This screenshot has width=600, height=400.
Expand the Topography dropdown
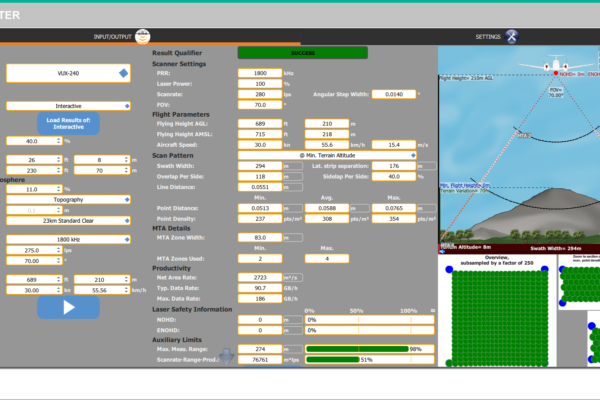[x=69, y=199]
